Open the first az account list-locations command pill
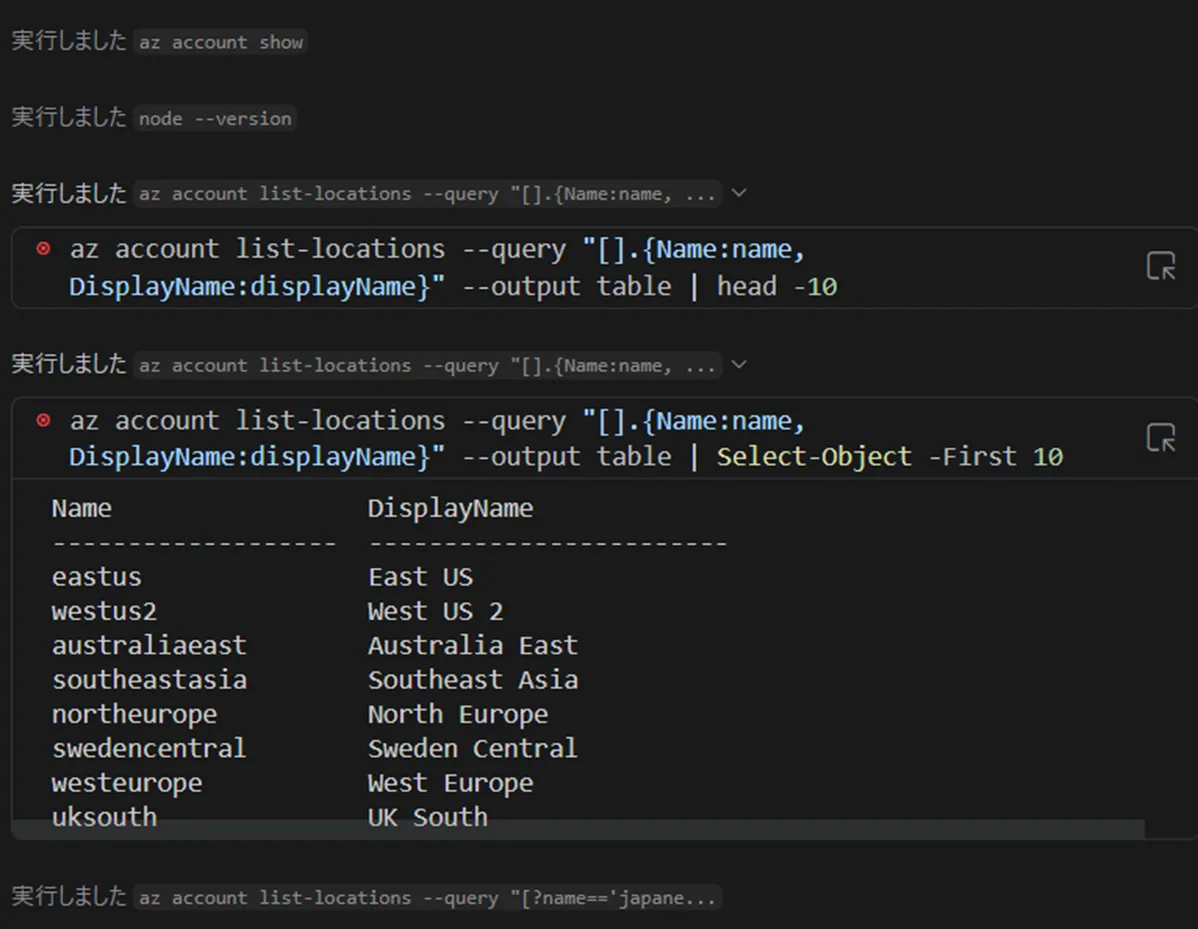Image resolution: width=1198 pixels, height=929 pixels. tap(430, 193)
